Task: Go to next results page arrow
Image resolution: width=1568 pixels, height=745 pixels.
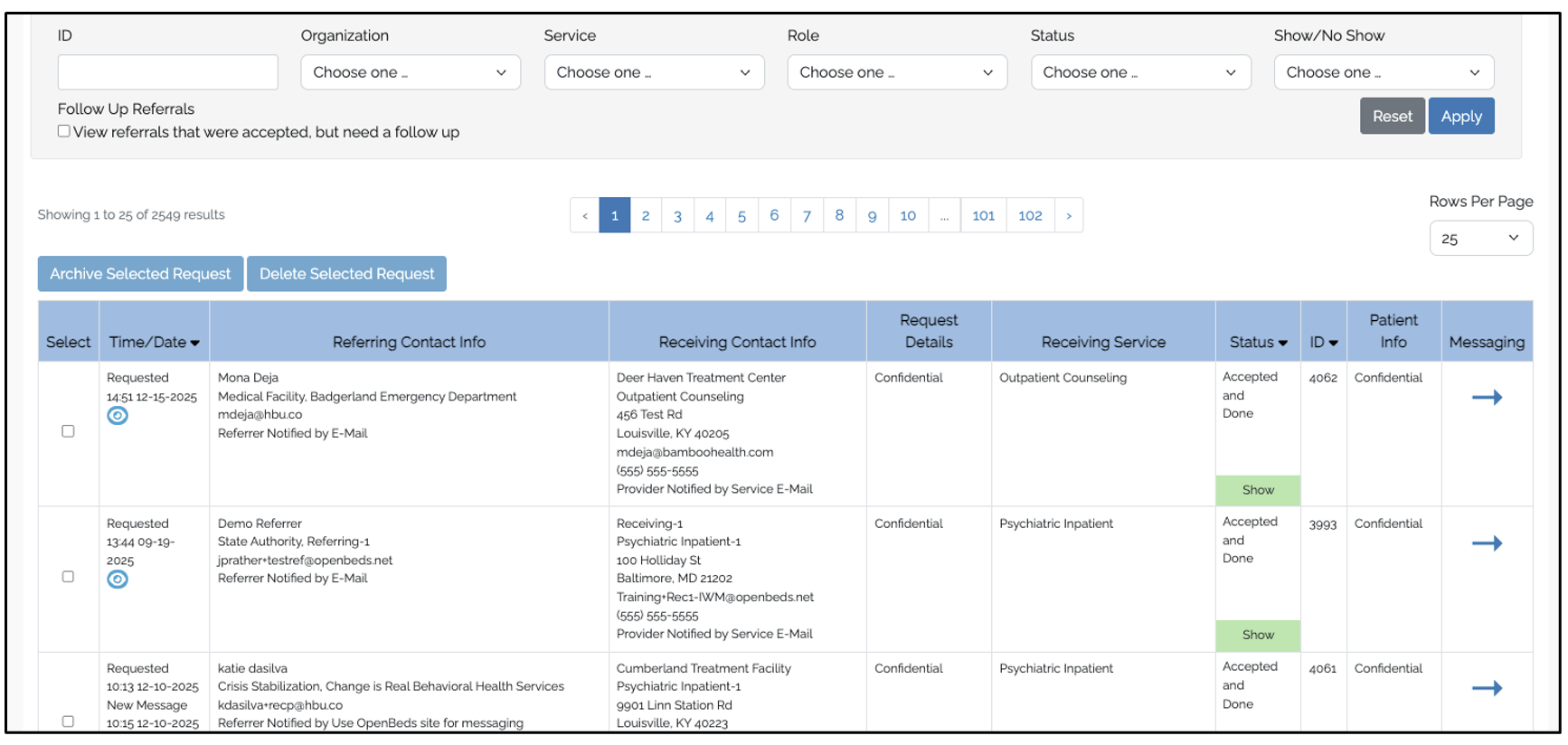Action: pyautogui.click(x=1069, y=215)
